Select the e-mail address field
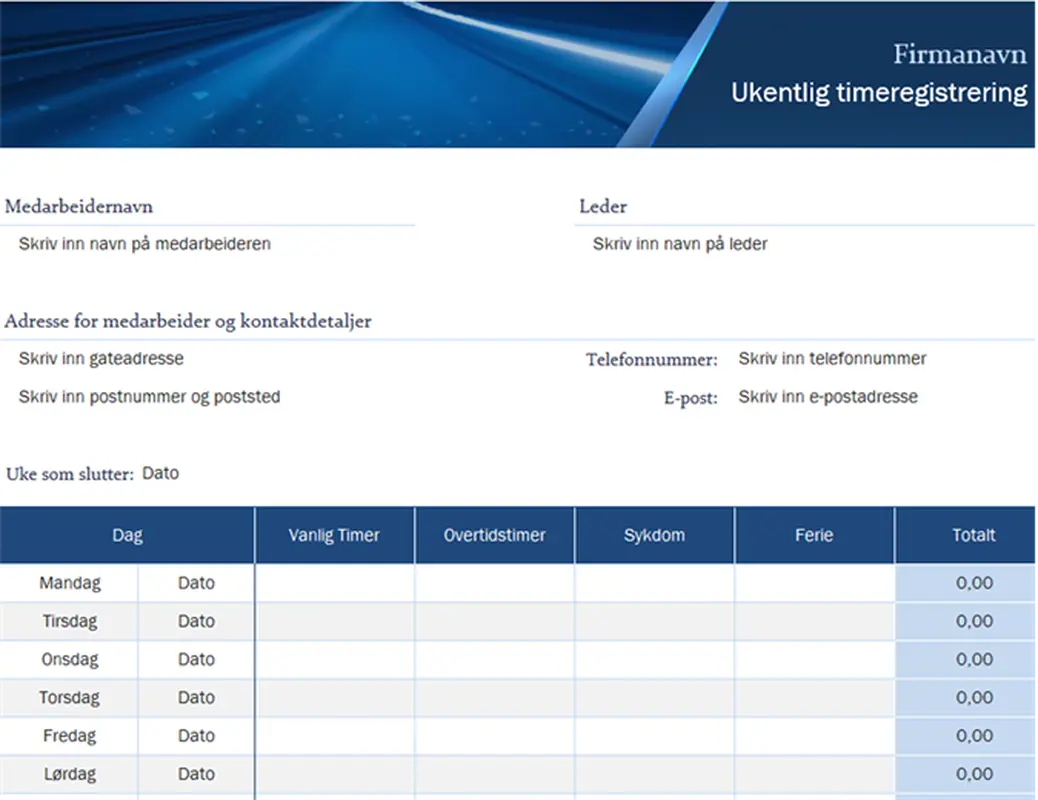This screenshot has height=800, width=1038. (x=829, y=396)
